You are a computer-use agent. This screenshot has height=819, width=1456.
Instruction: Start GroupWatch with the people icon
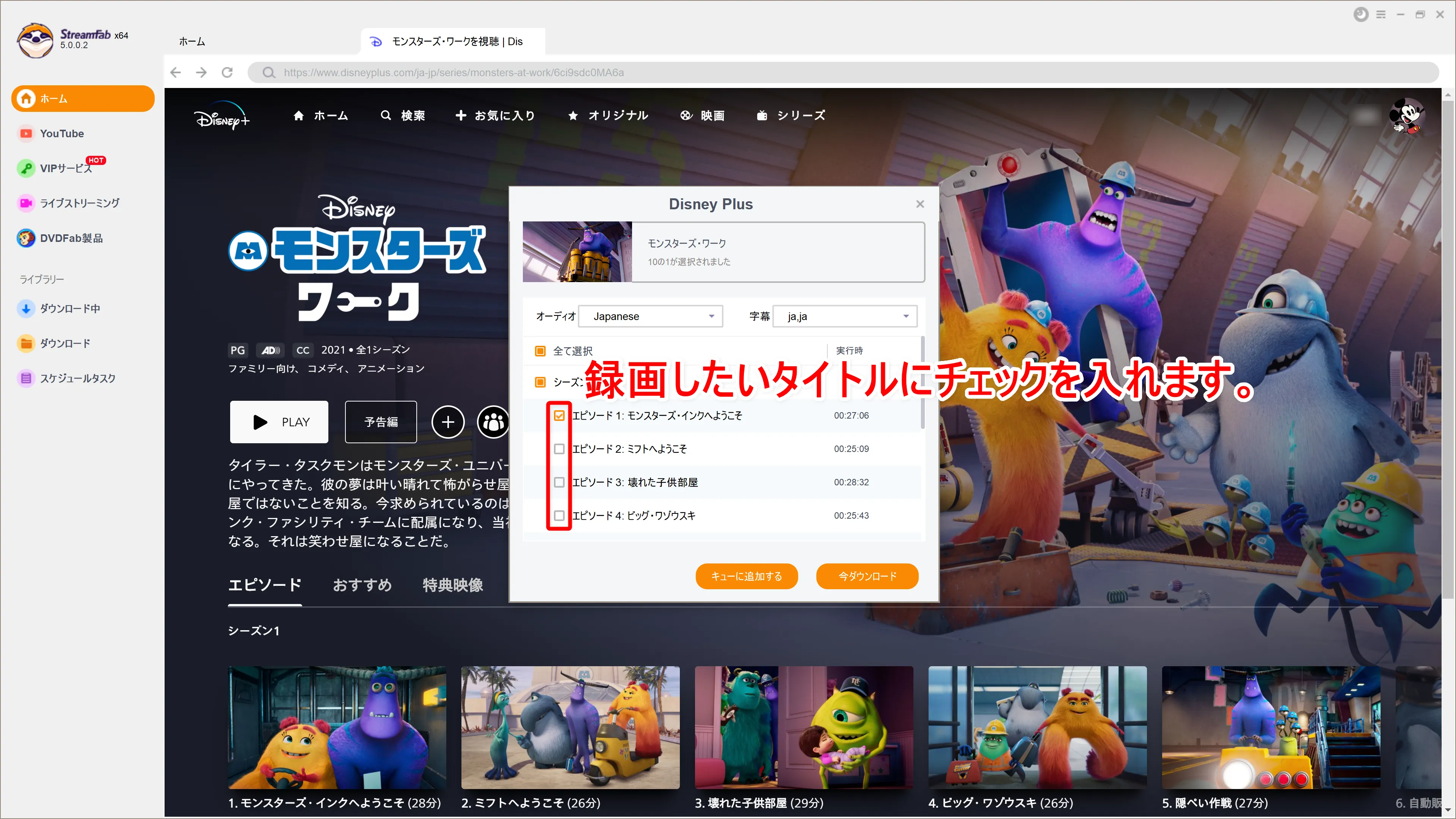pos(493,422)
